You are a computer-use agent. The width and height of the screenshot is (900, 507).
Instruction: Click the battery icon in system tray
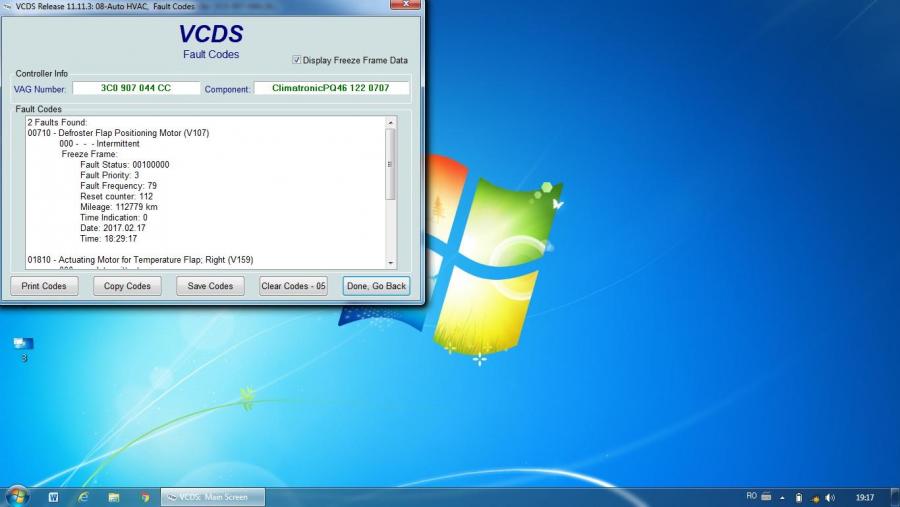pos(798,497)
